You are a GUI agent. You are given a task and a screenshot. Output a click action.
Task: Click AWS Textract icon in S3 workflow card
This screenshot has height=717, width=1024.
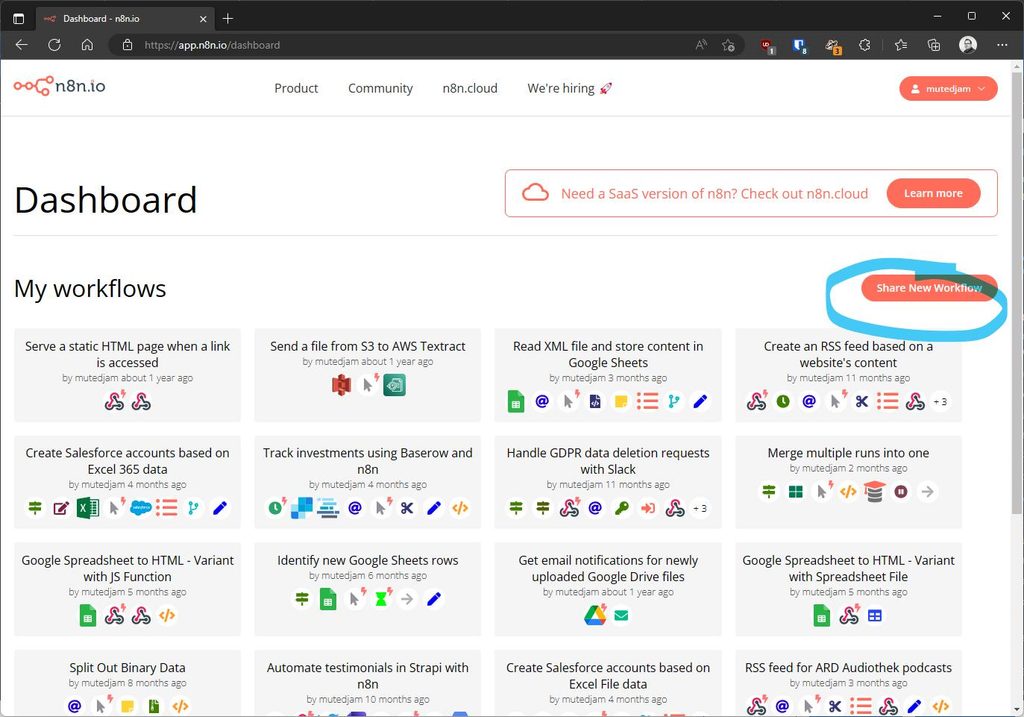394,385
